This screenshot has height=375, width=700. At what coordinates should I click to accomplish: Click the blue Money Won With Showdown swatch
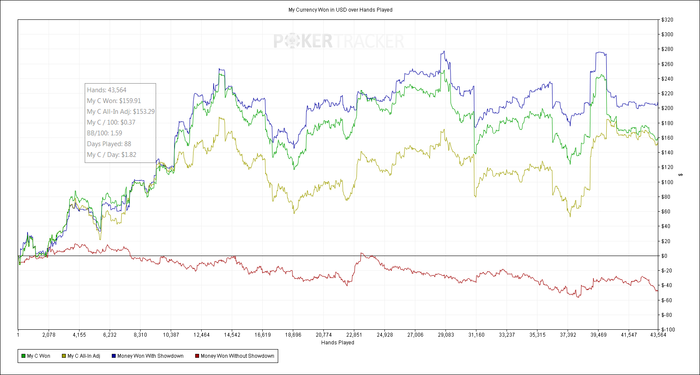click(x=115, y=356)
